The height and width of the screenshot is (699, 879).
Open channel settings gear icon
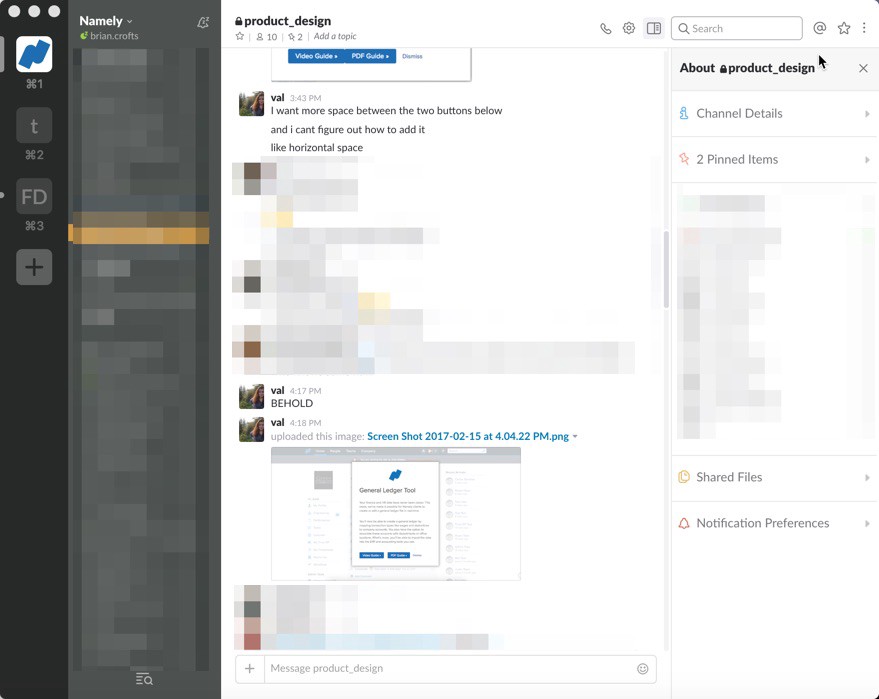(x=629, y=28)
